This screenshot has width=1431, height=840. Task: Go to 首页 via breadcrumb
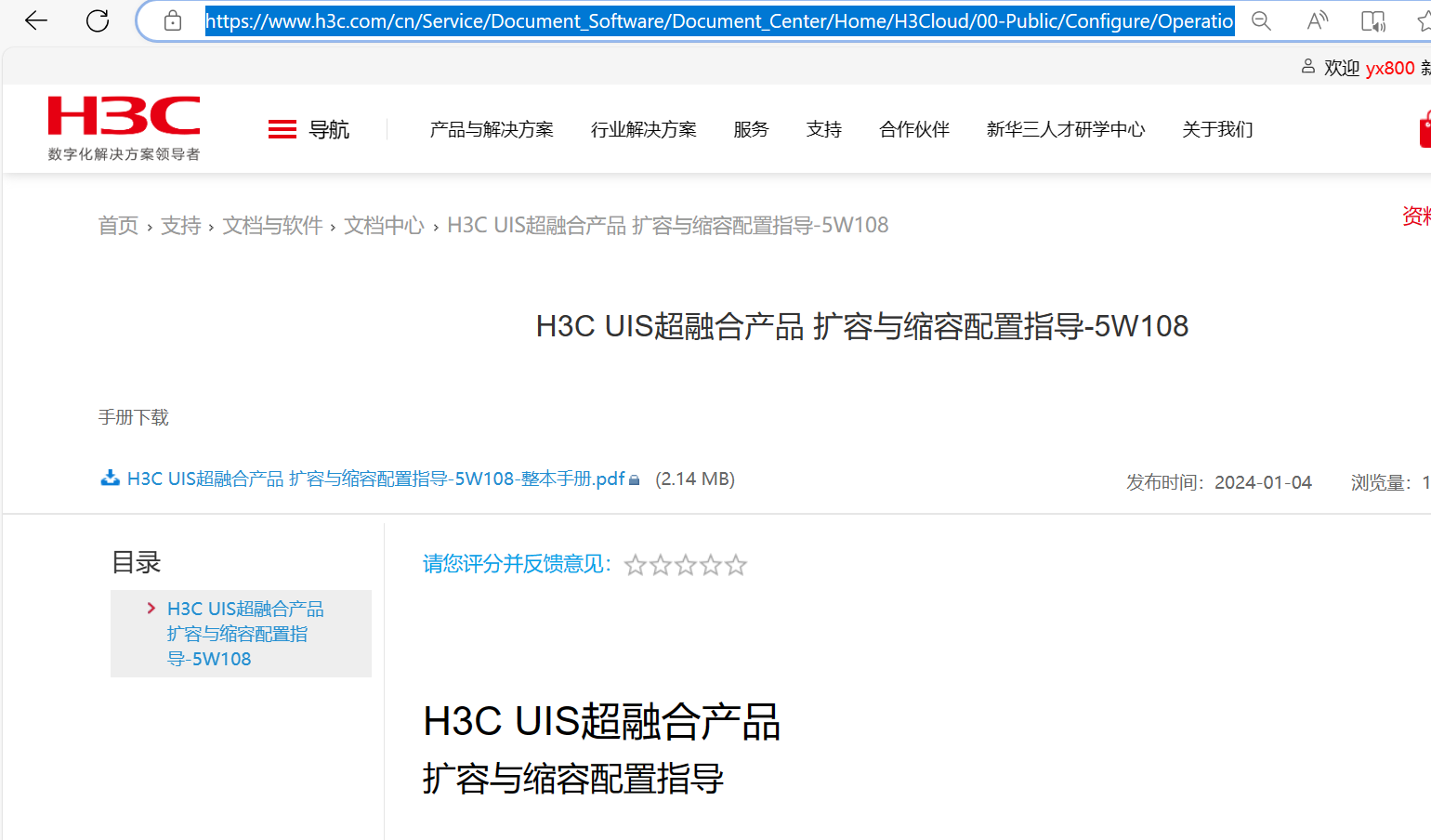click(x=118, y=225)
